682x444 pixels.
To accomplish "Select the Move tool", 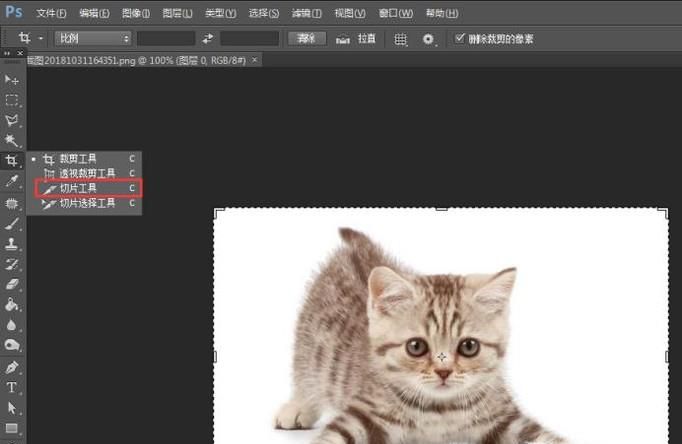I will (12, 79).
